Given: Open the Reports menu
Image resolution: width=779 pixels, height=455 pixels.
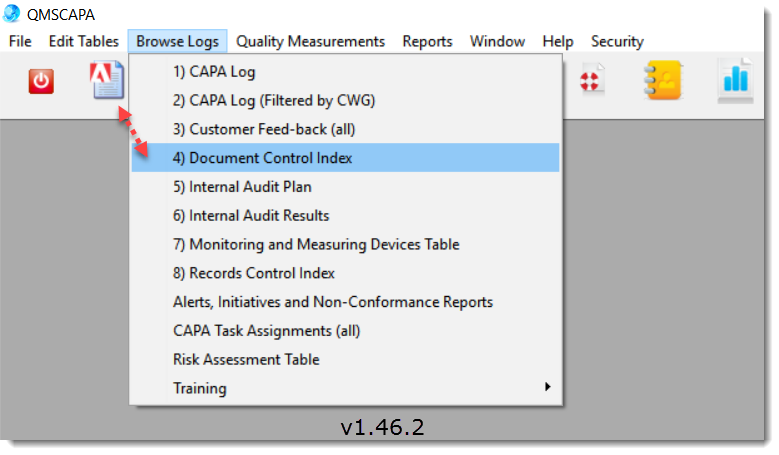Looking at the screenshot, I should pos(427,41).
